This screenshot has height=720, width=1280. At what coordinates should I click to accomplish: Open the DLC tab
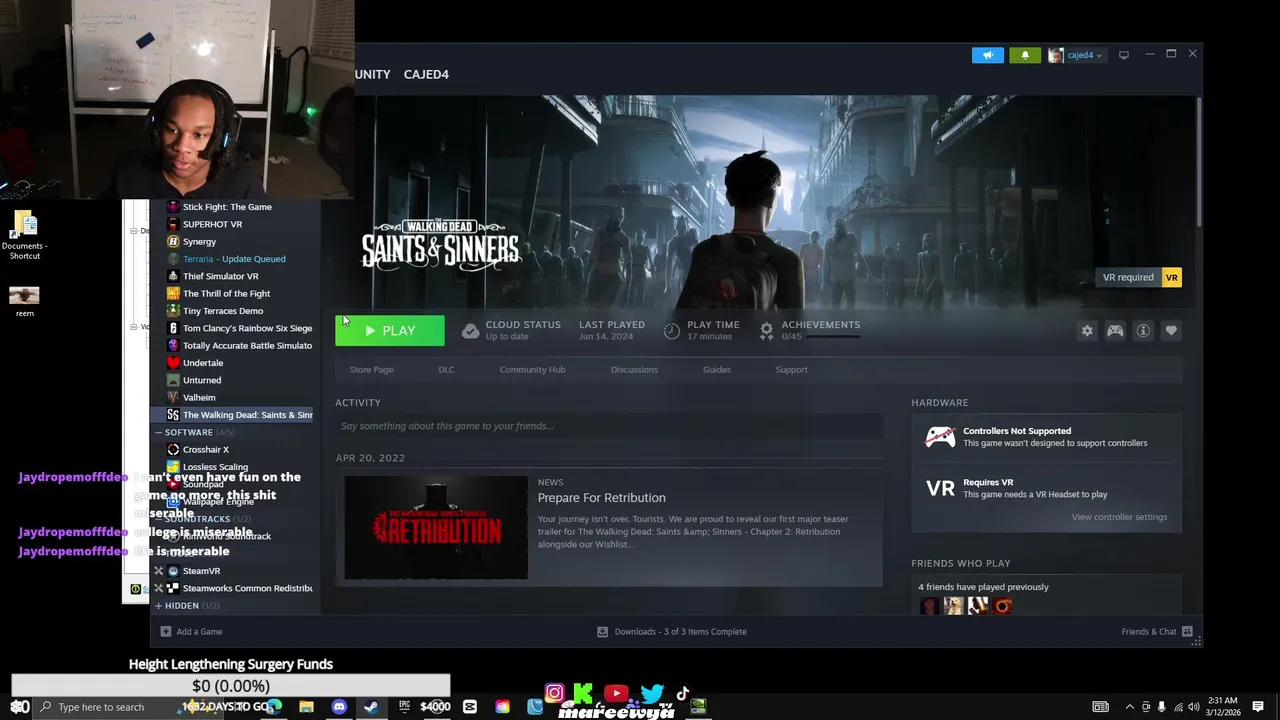tap(446, 370)
